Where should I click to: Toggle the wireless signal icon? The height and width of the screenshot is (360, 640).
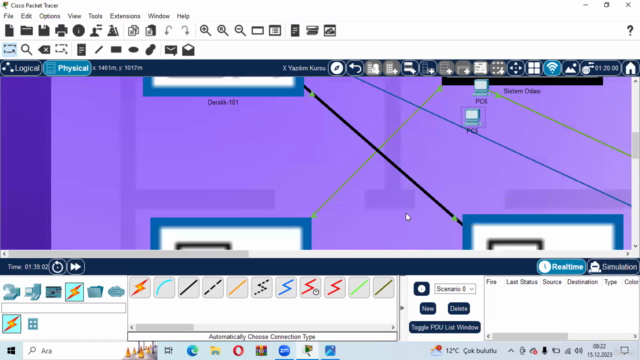(552, 68)
